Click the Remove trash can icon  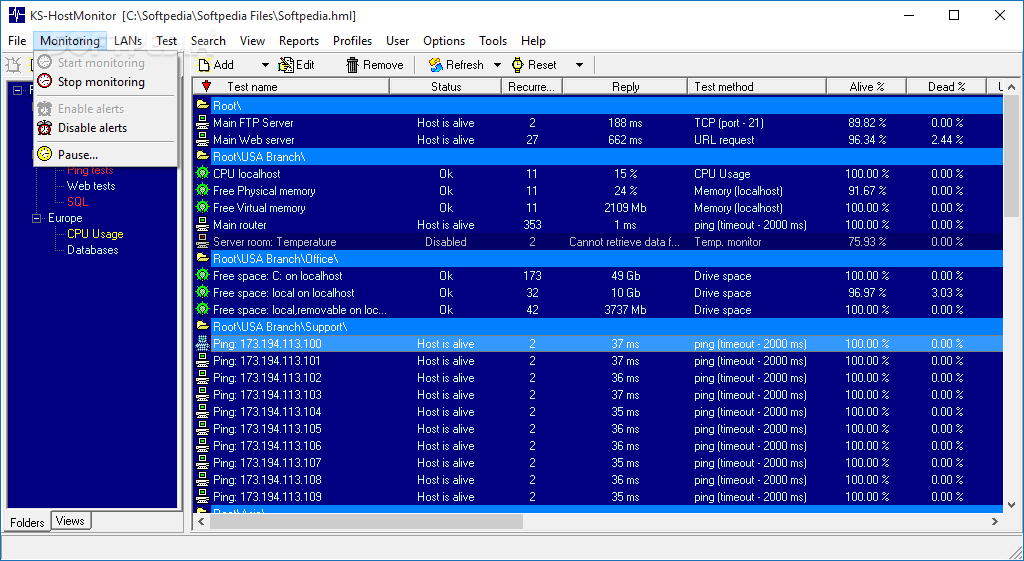click(x=353, y=65)
